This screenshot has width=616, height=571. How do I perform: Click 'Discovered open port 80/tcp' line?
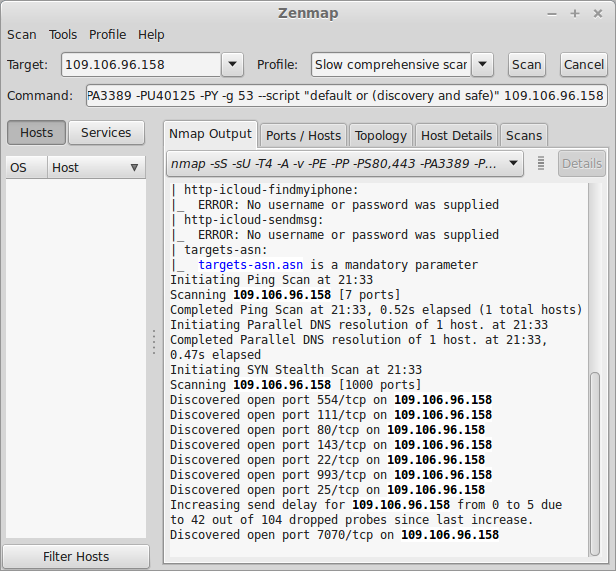[327, 430]
